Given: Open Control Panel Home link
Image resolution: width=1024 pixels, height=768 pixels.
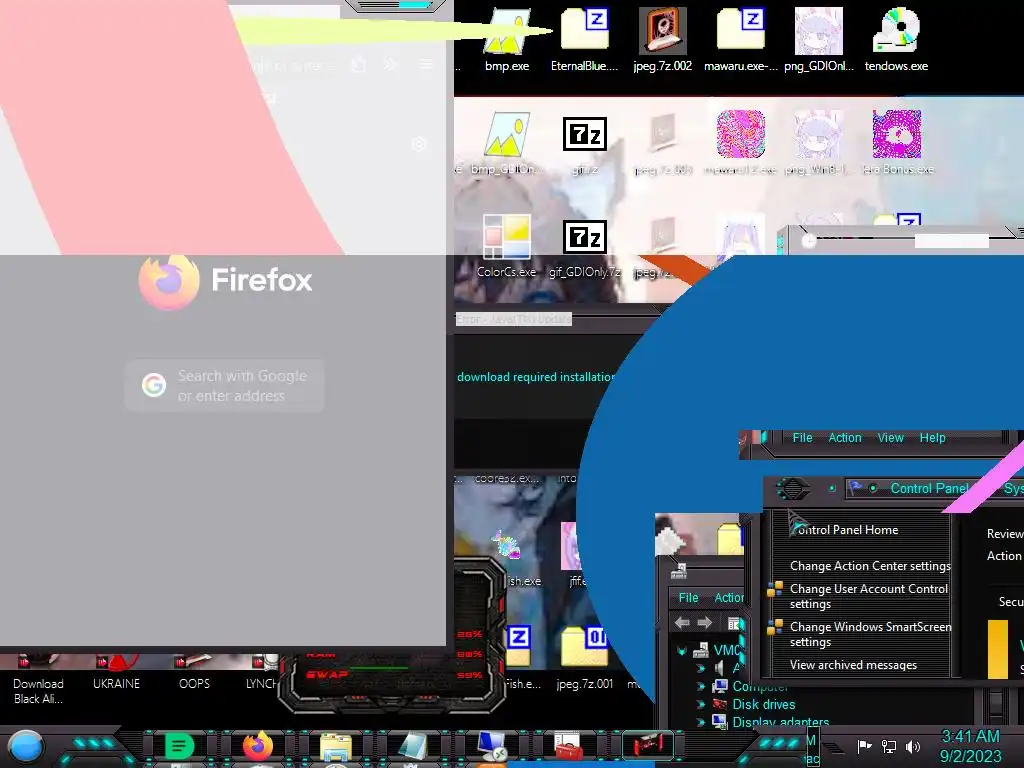Looking at the screenshot, I should coord(844,530).
